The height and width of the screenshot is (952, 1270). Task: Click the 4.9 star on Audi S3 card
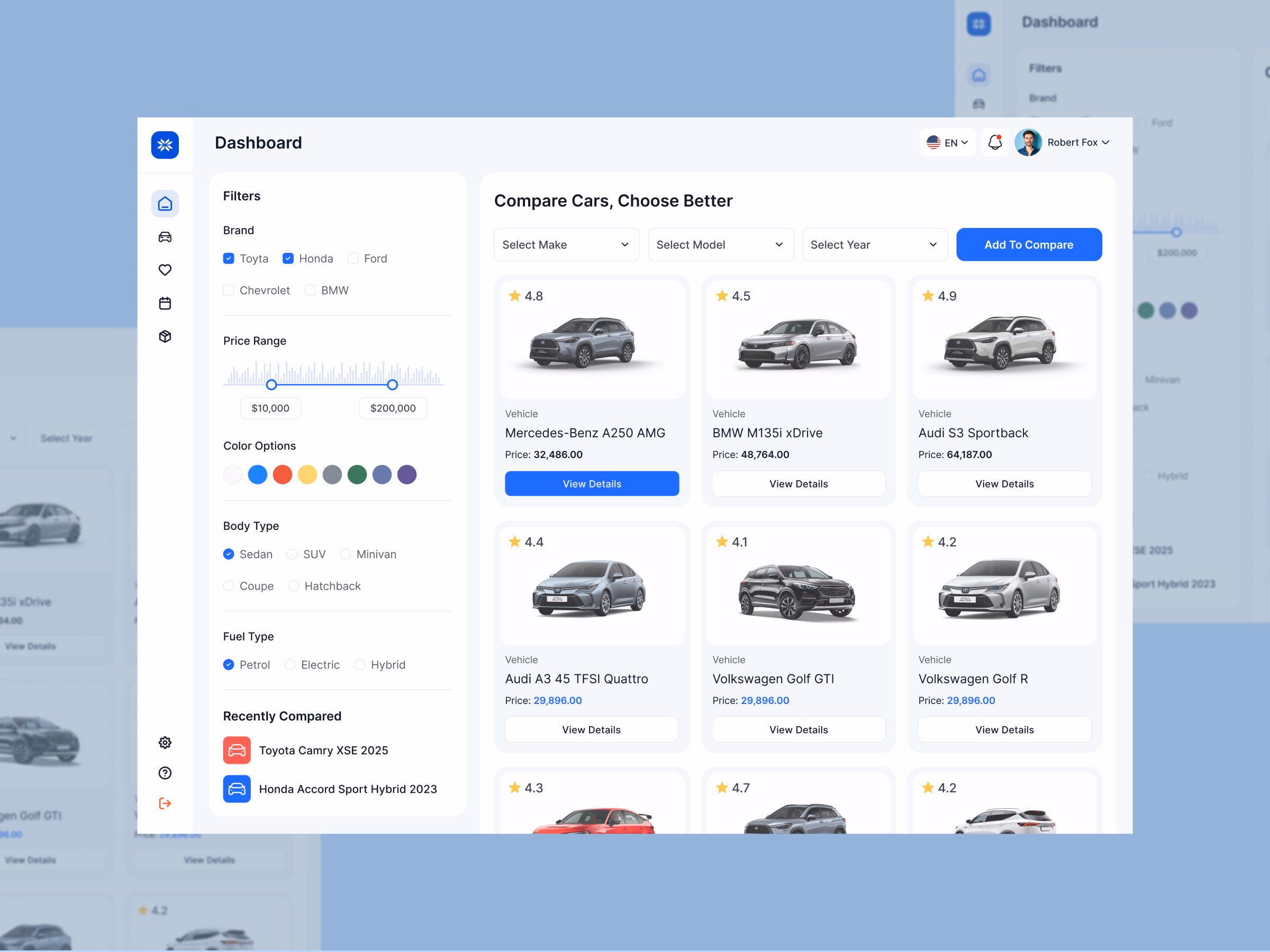pos(928,296)
